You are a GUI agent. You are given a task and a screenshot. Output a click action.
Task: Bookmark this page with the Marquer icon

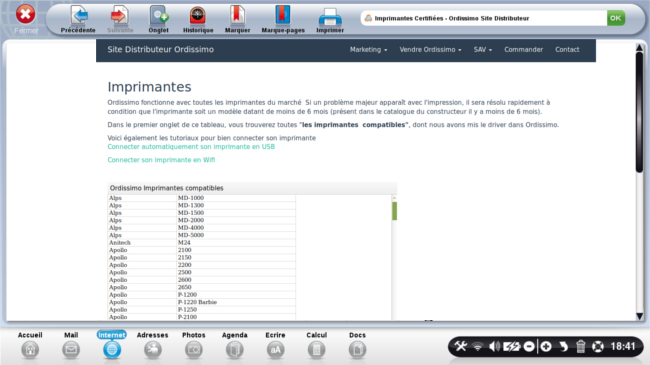[x=237, y=16]
